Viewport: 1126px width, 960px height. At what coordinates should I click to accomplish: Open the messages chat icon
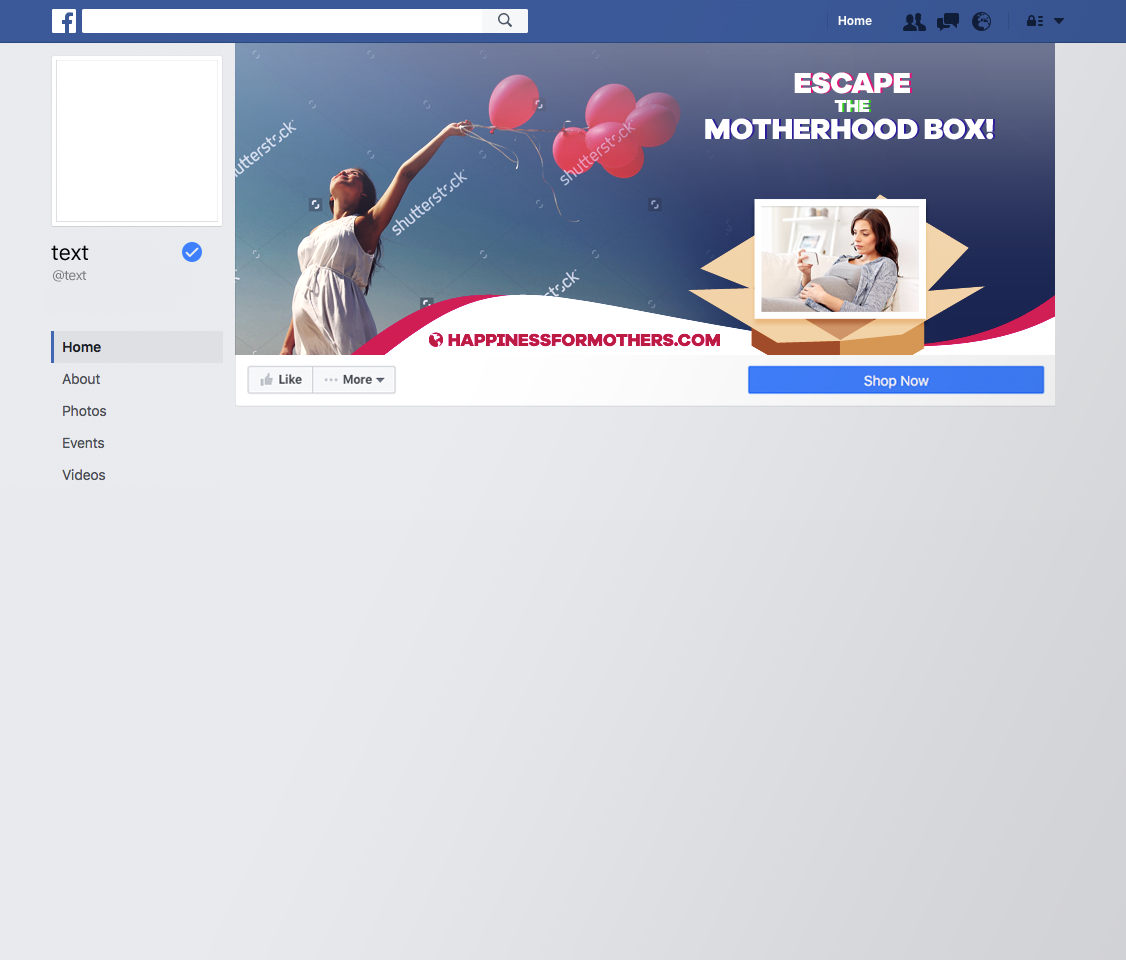948,22
